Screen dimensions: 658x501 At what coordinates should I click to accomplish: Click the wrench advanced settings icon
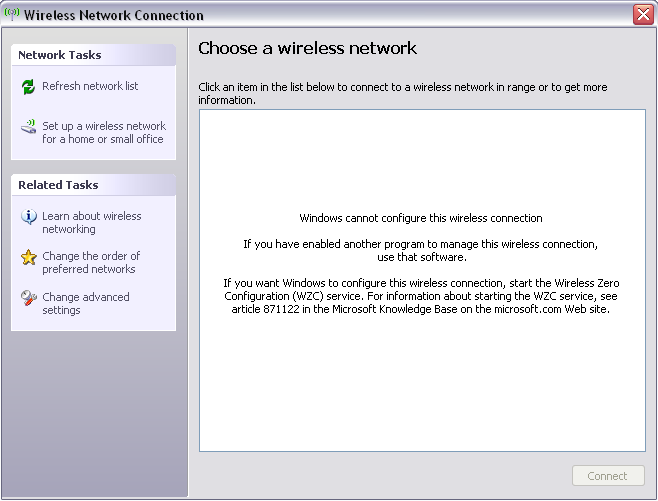(29, 298)
